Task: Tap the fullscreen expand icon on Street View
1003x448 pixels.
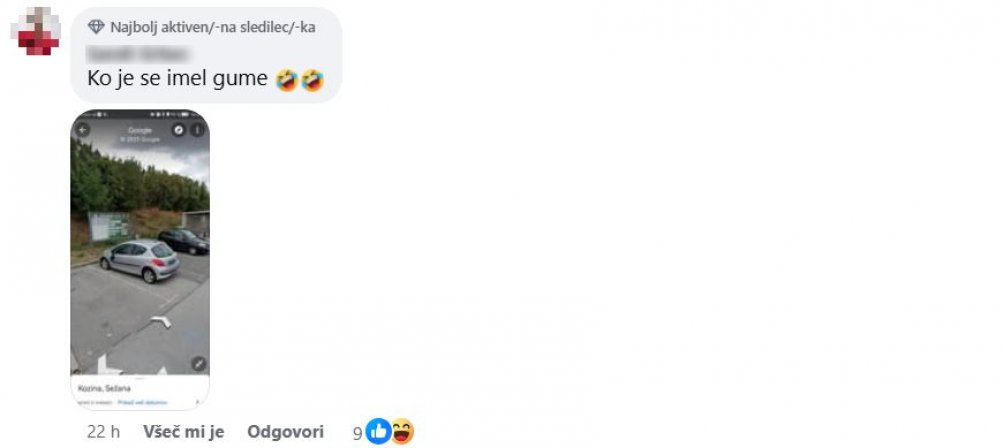Action: click(199, 364)
